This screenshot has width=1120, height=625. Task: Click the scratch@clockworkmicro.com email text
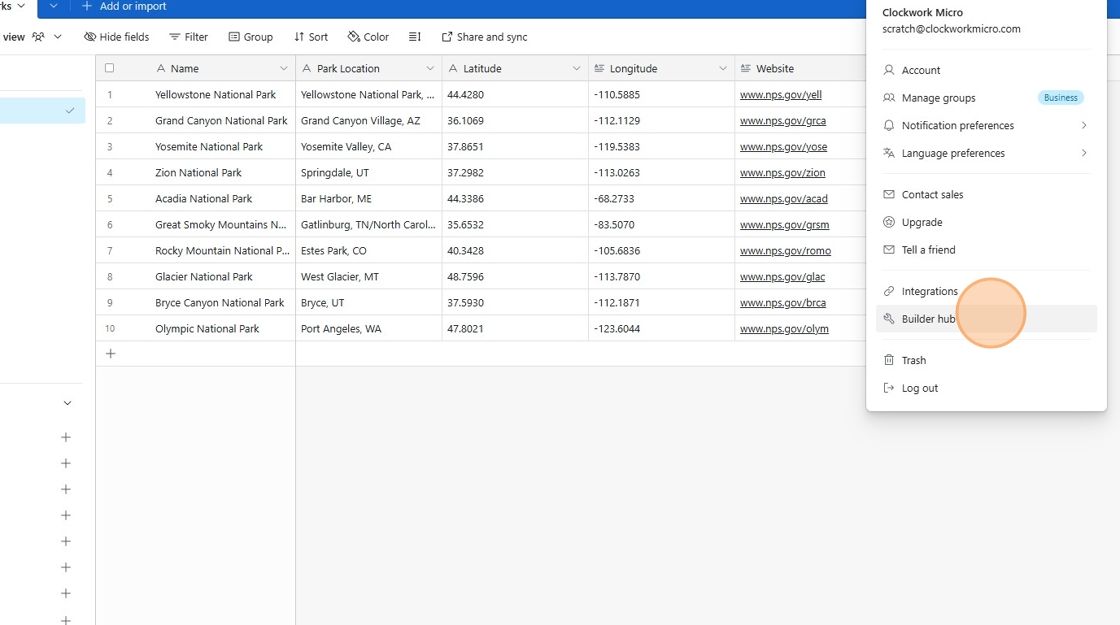point(951,29)
